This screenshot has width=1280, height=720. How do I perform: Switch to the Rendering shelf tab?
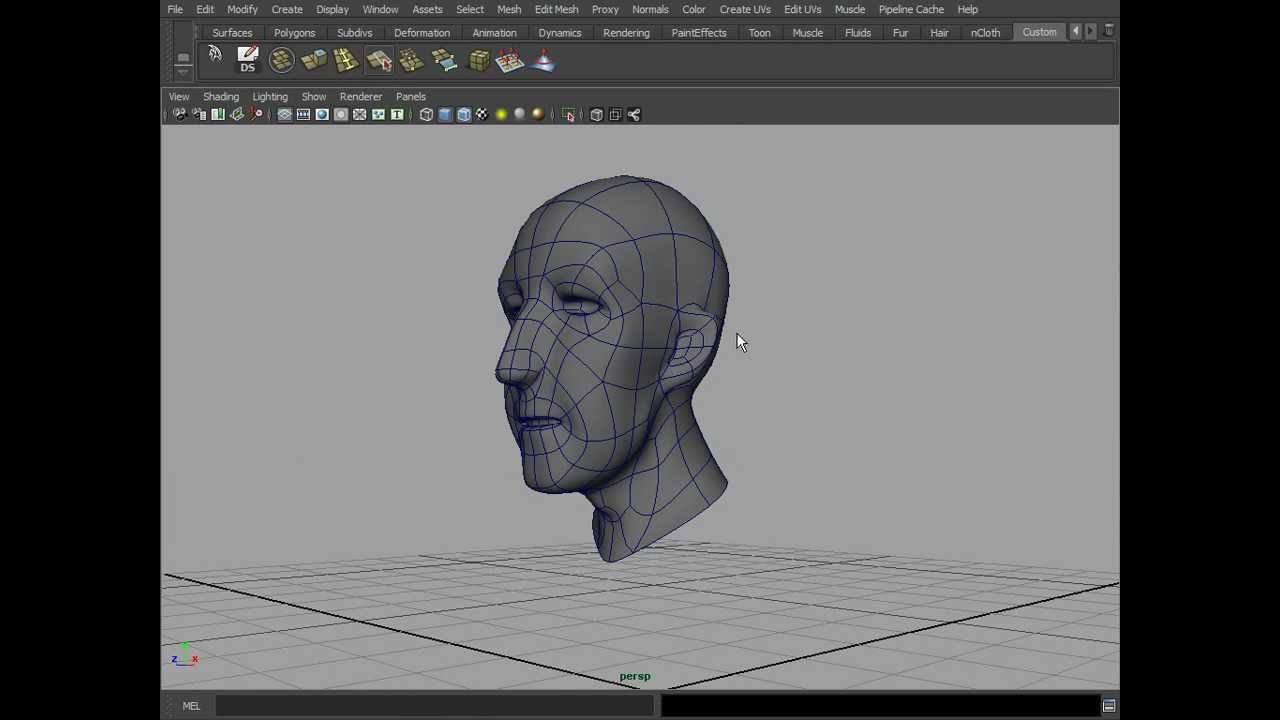[626, 33]
